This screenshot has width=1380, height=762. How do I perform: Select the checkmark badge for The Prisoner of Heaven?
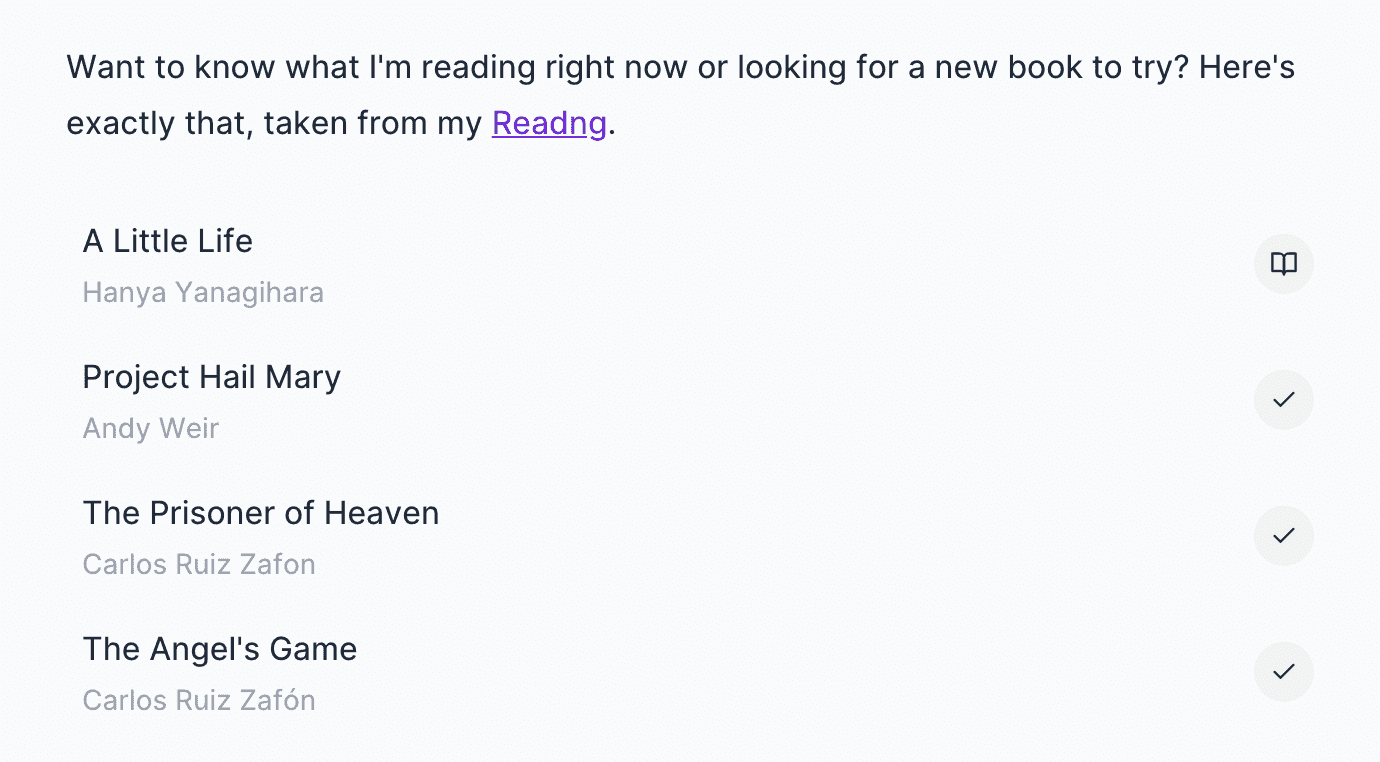click(x=1283, y=536)
